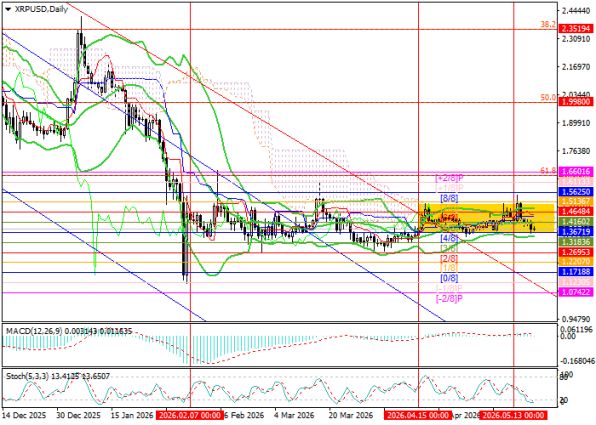Click the orange highlighted consolidation rectangle
596x425 pixels.
coord(486,217)
